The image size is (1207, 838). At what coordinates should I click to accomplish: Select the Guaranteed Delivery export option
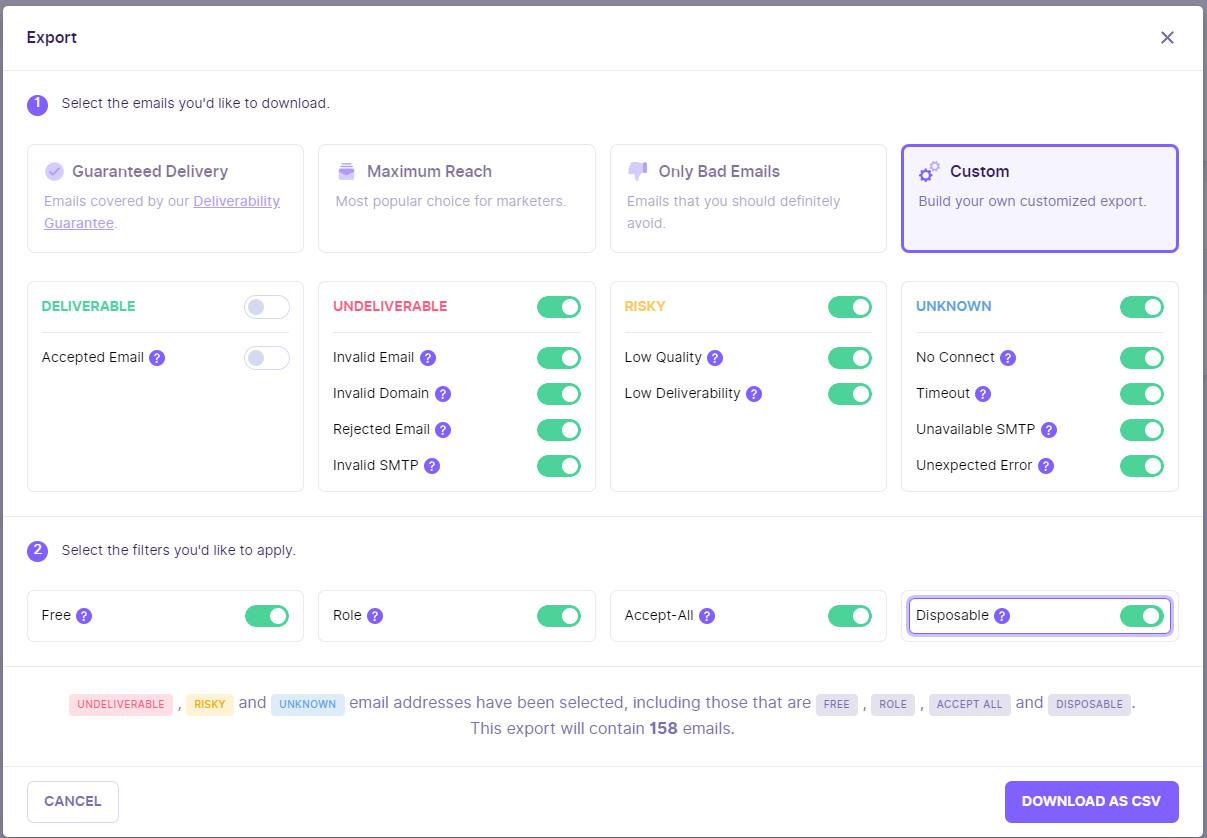165,198
